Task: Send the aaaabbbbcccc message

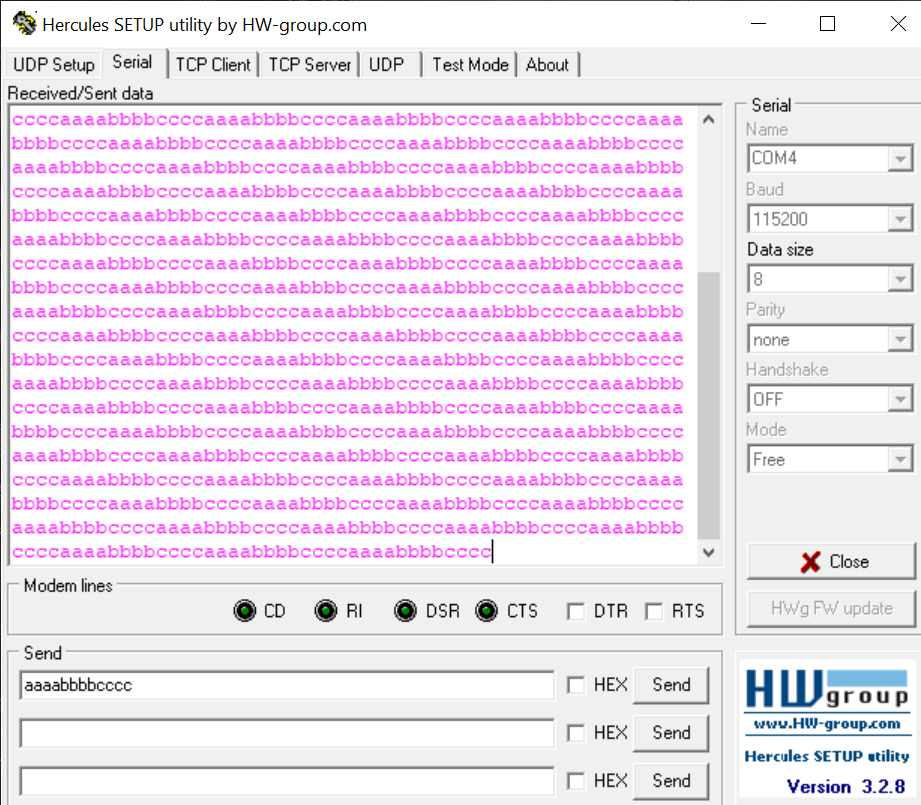Action: click(671, 685)
